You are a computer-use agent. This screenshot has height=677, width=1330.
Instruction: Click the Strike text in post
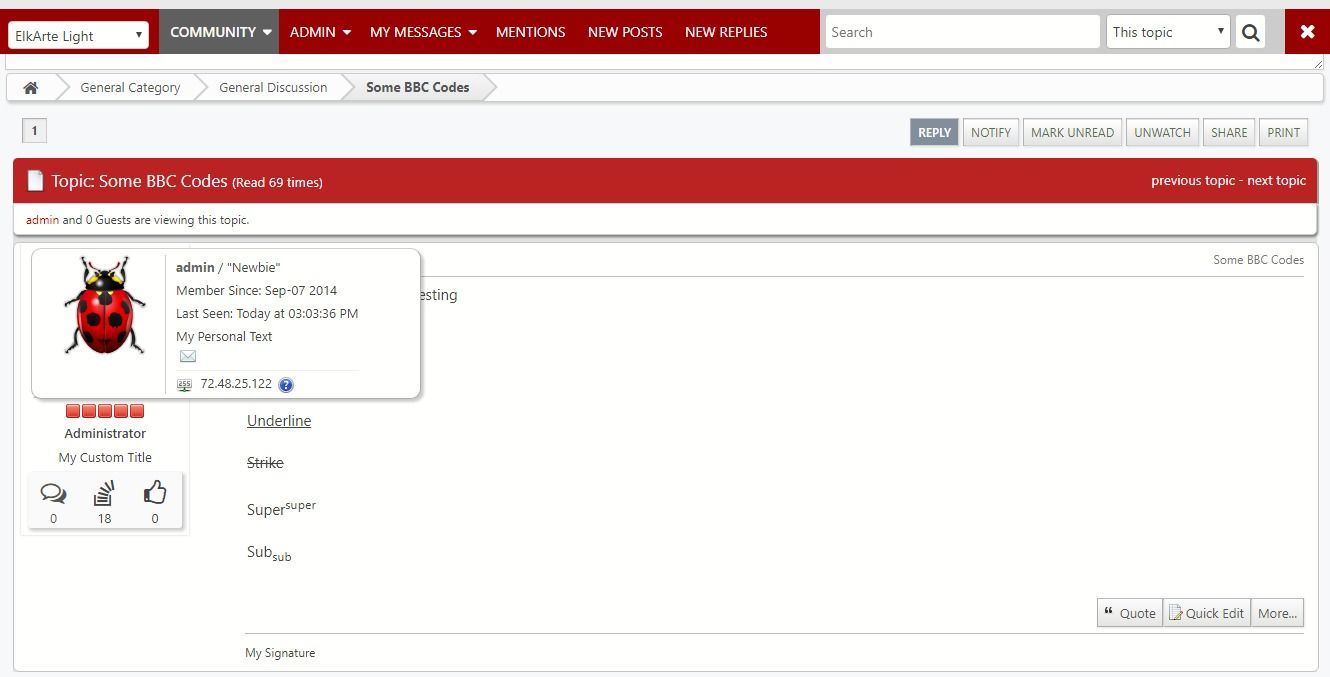[x=265, y=463]
